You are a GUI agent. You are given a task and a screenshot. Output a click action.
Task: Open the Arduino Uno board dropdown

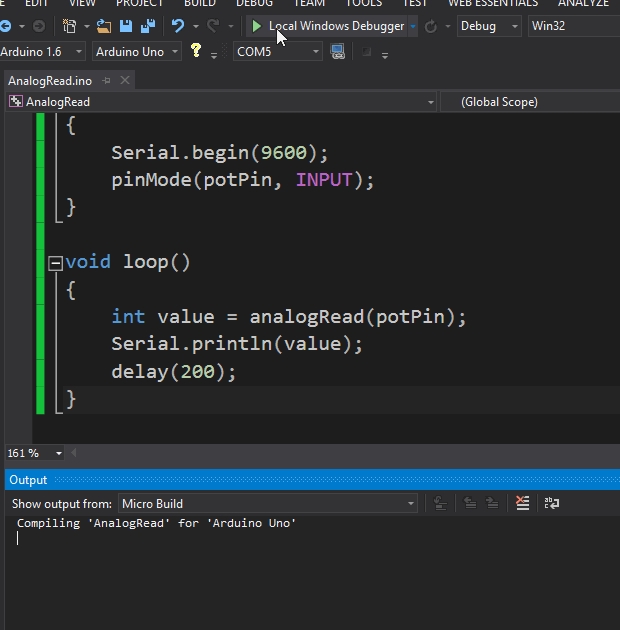[137, 51]
